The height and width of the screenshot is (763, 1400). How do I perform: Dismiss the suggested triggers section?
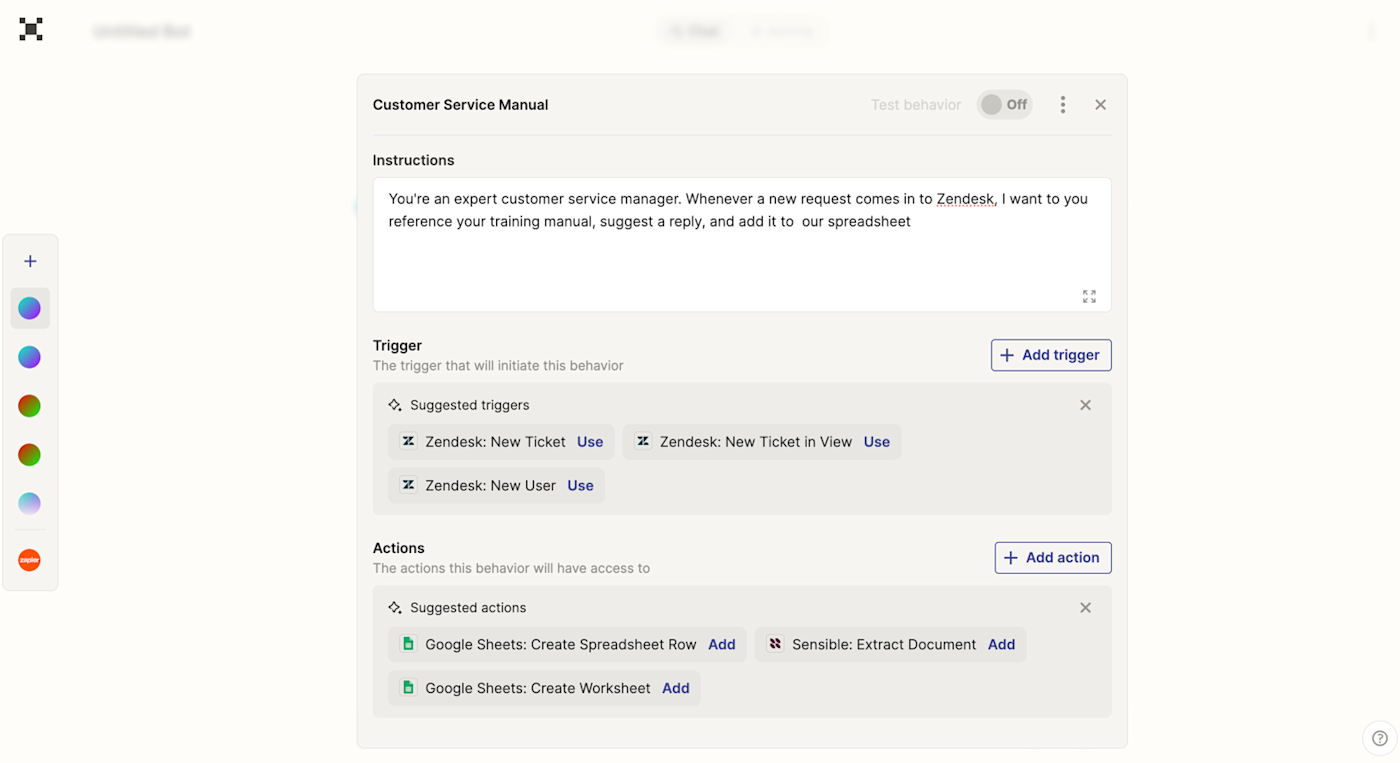[1085, 405]
